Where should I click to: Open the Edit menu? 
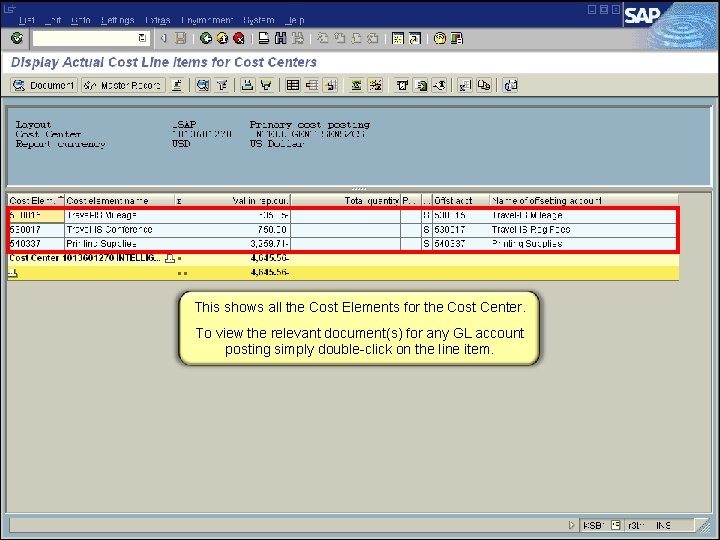(53, 20)
